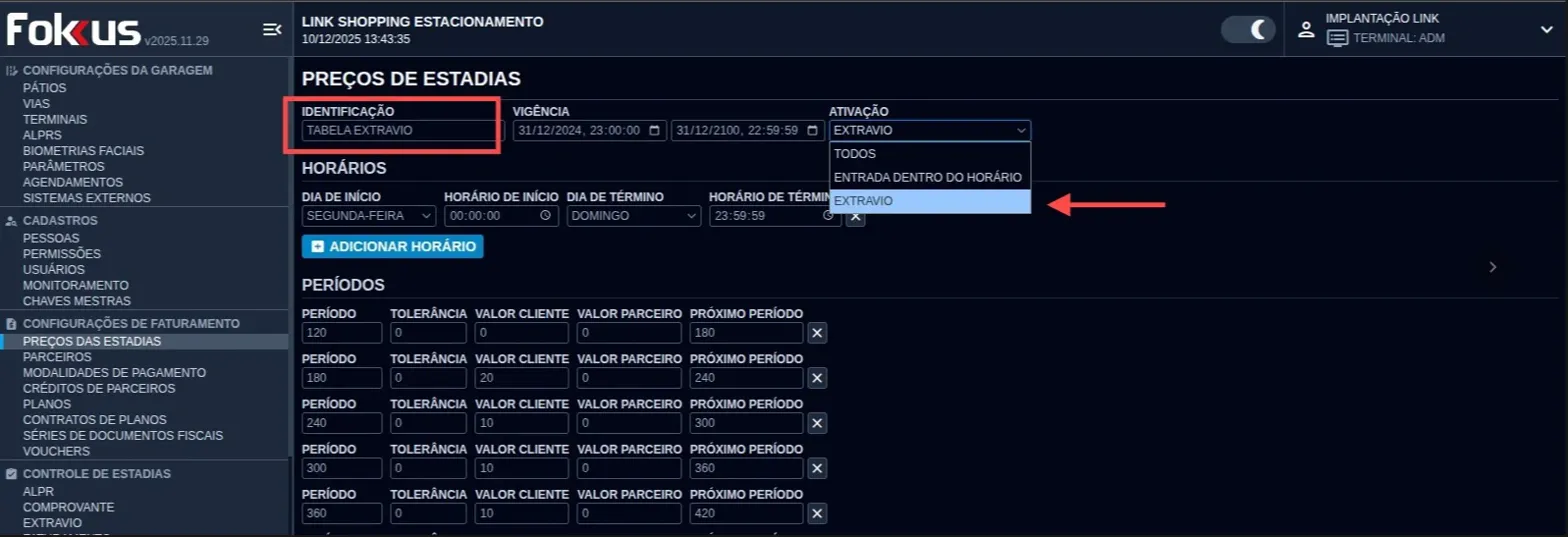Viewport: 1568px width, 537px height.
Task: Go to Modalidades de Pagamento menu item
Action: tap(114, 373)
